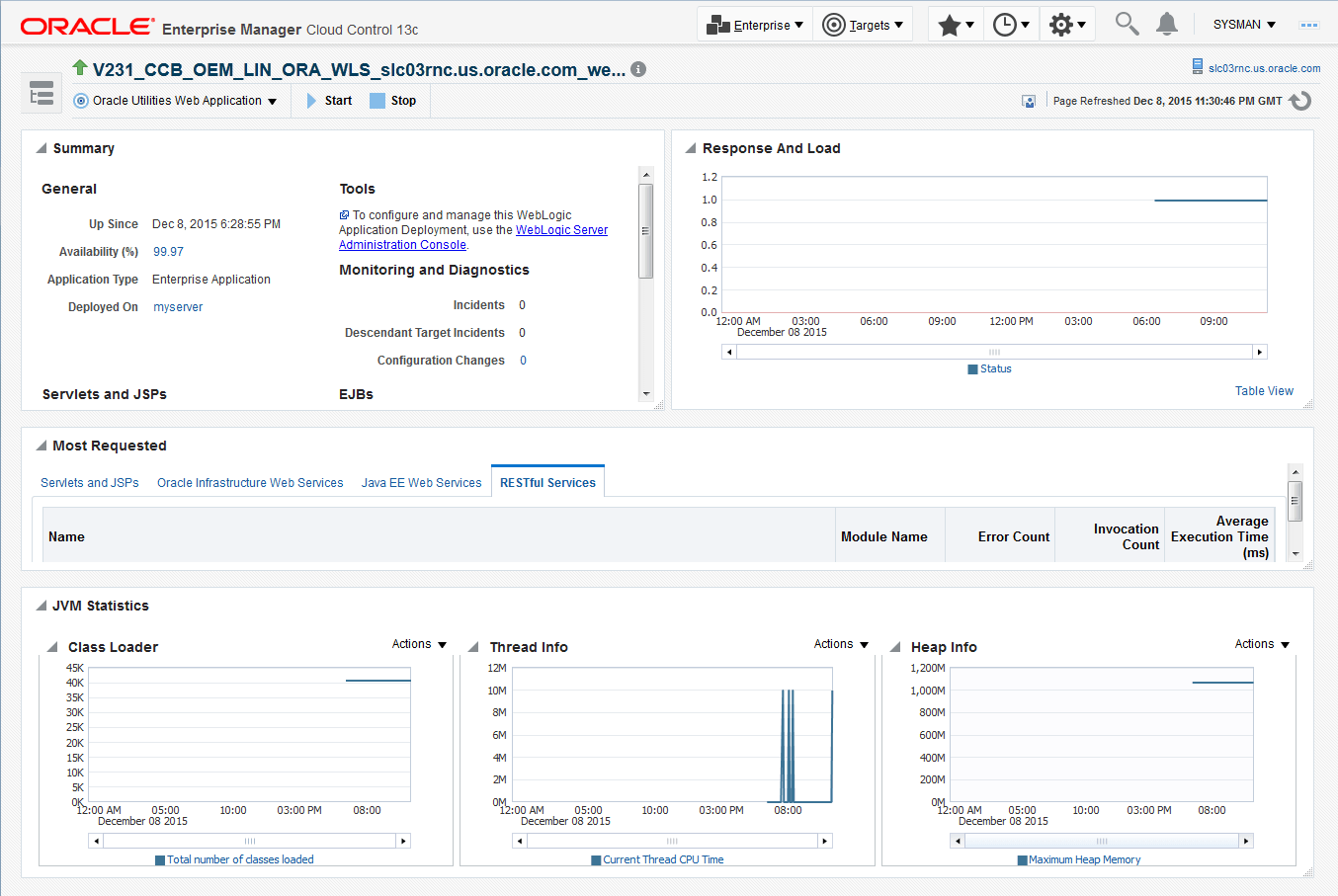Image resolution: width=1338 pixels, height=896 pixels.
Task: Click the search magnifier icon
Action: 1127,23
